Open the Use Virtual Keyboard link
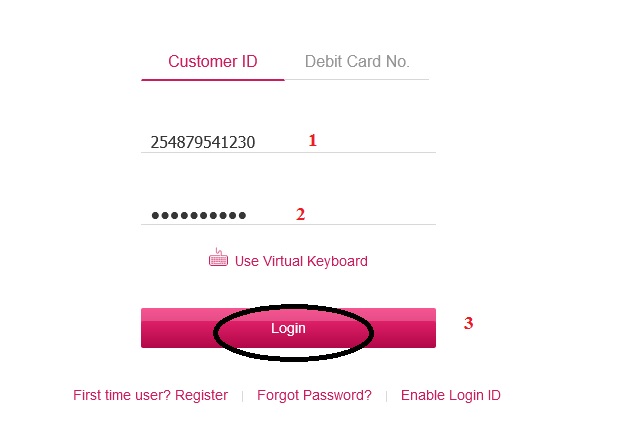Screen dimensions: 643x439 [300, 261]
